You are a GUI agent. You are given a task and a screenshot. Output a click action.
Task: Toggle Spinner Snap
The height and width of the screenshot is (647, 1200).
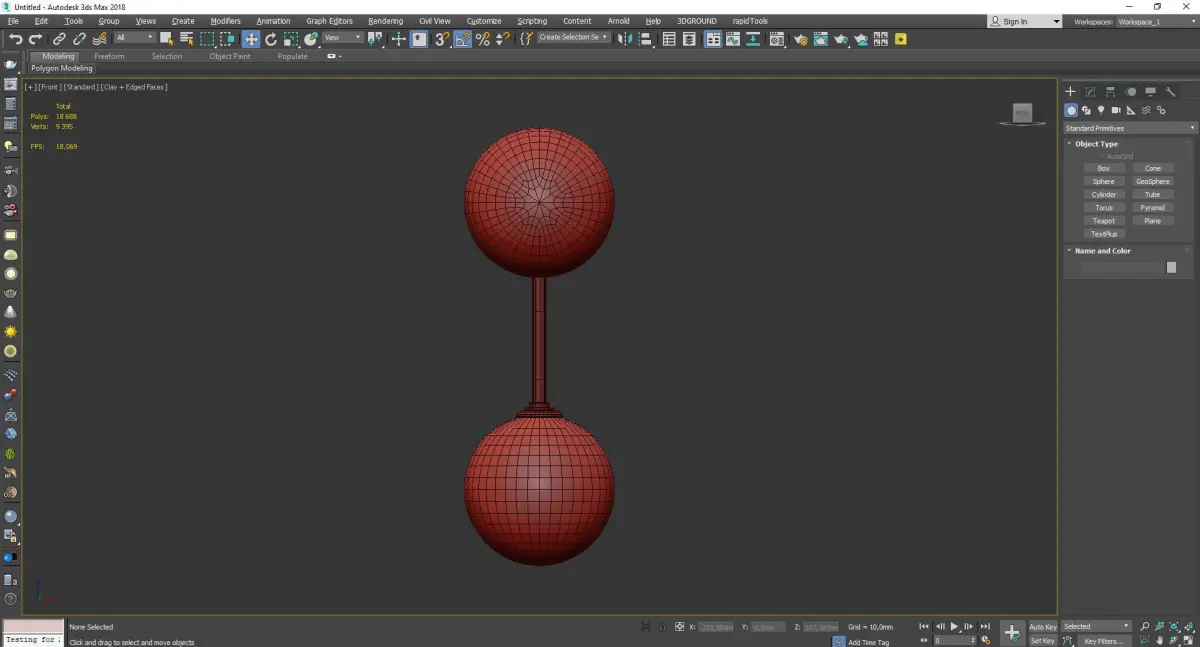click(x=502, y=39)
